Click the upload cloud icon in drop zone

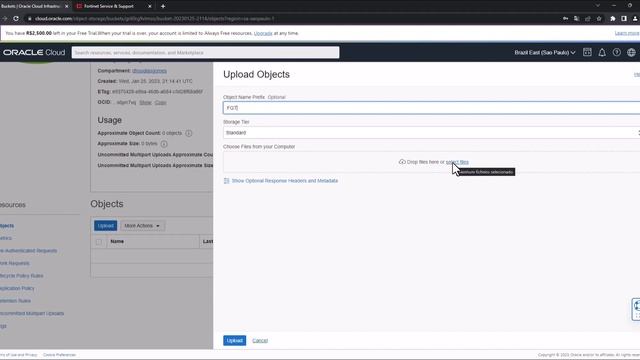[402, 162]
